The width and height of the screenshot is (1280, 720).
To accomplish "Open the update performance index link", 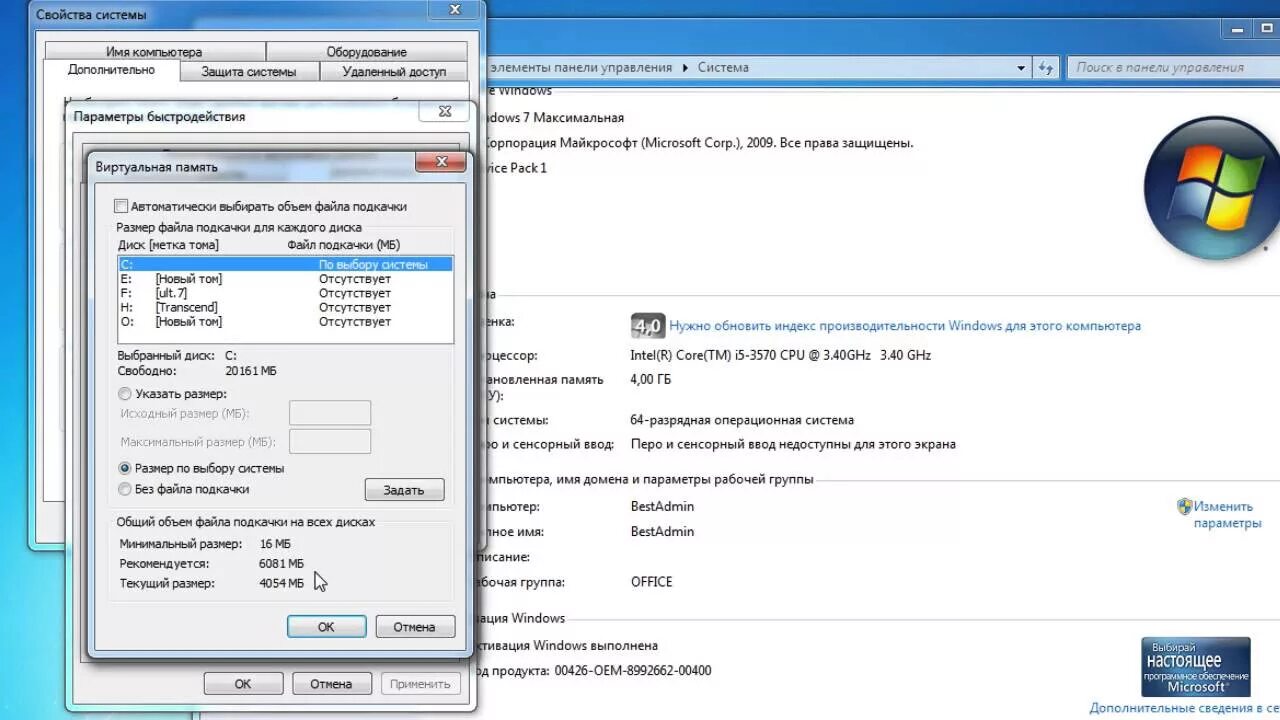I will (905, 326).
